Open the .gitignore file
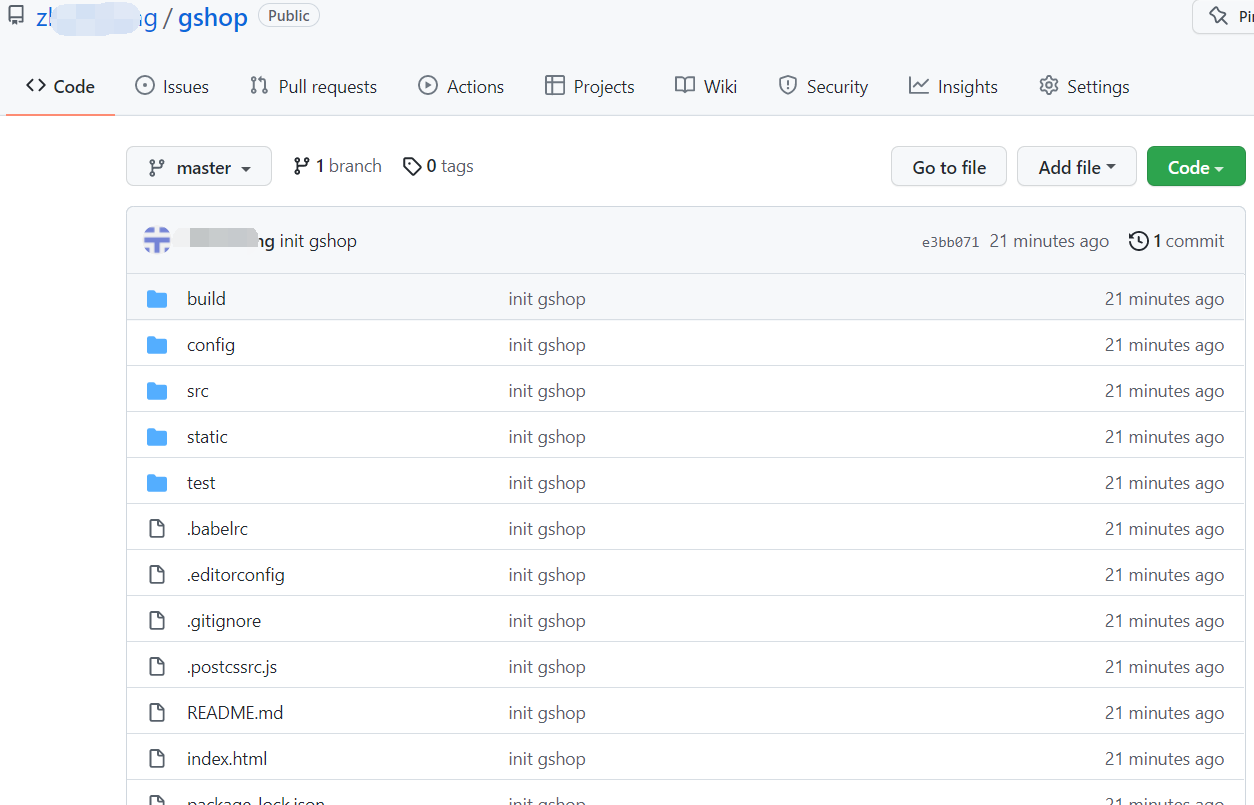This screenshot has height=805, width=1254. pyautogui.click(x=224, y=621)
